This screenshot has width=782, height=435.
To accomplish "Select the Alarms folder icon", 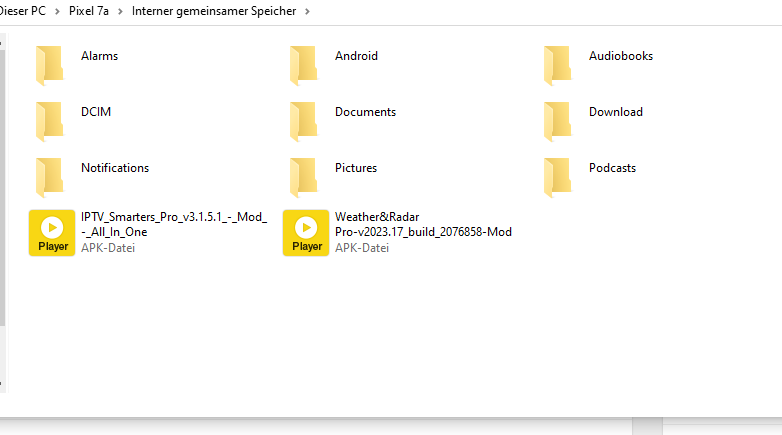I will tap(49, 65).
